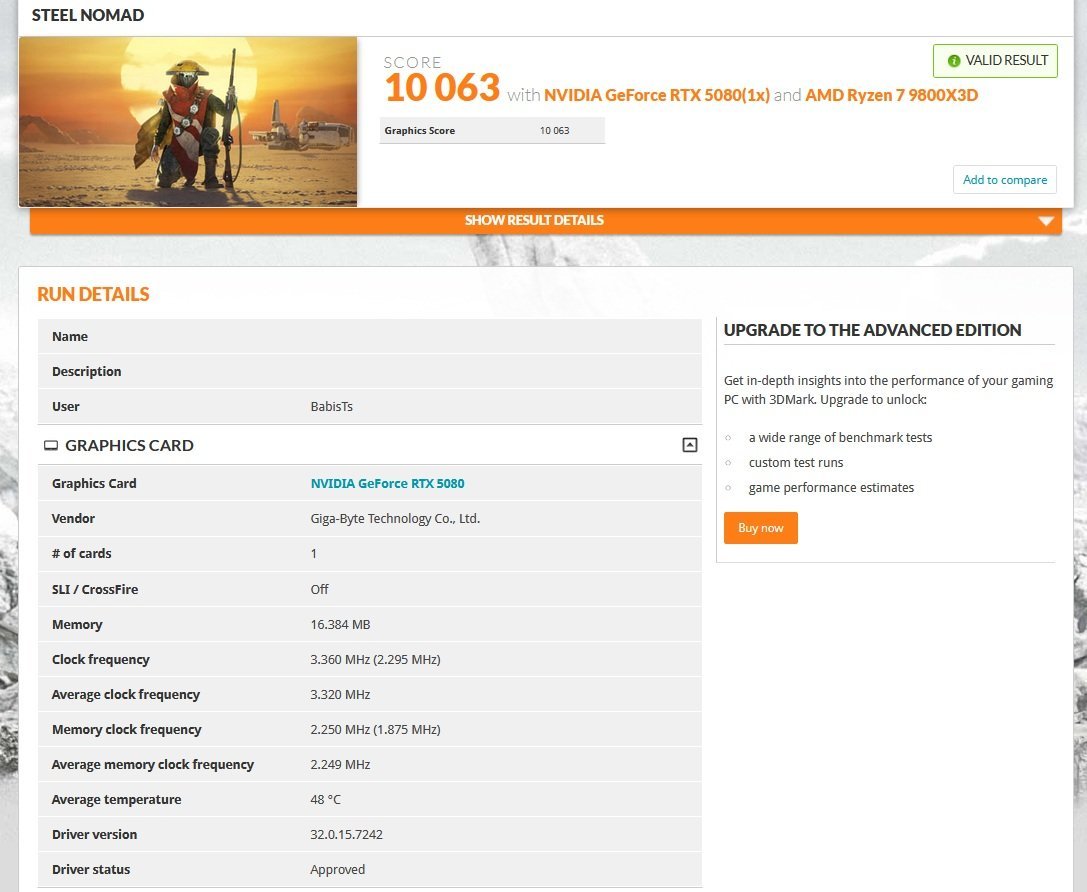Click memory clock 2.250 MHz (1.875 MHz)

[375, 729]
